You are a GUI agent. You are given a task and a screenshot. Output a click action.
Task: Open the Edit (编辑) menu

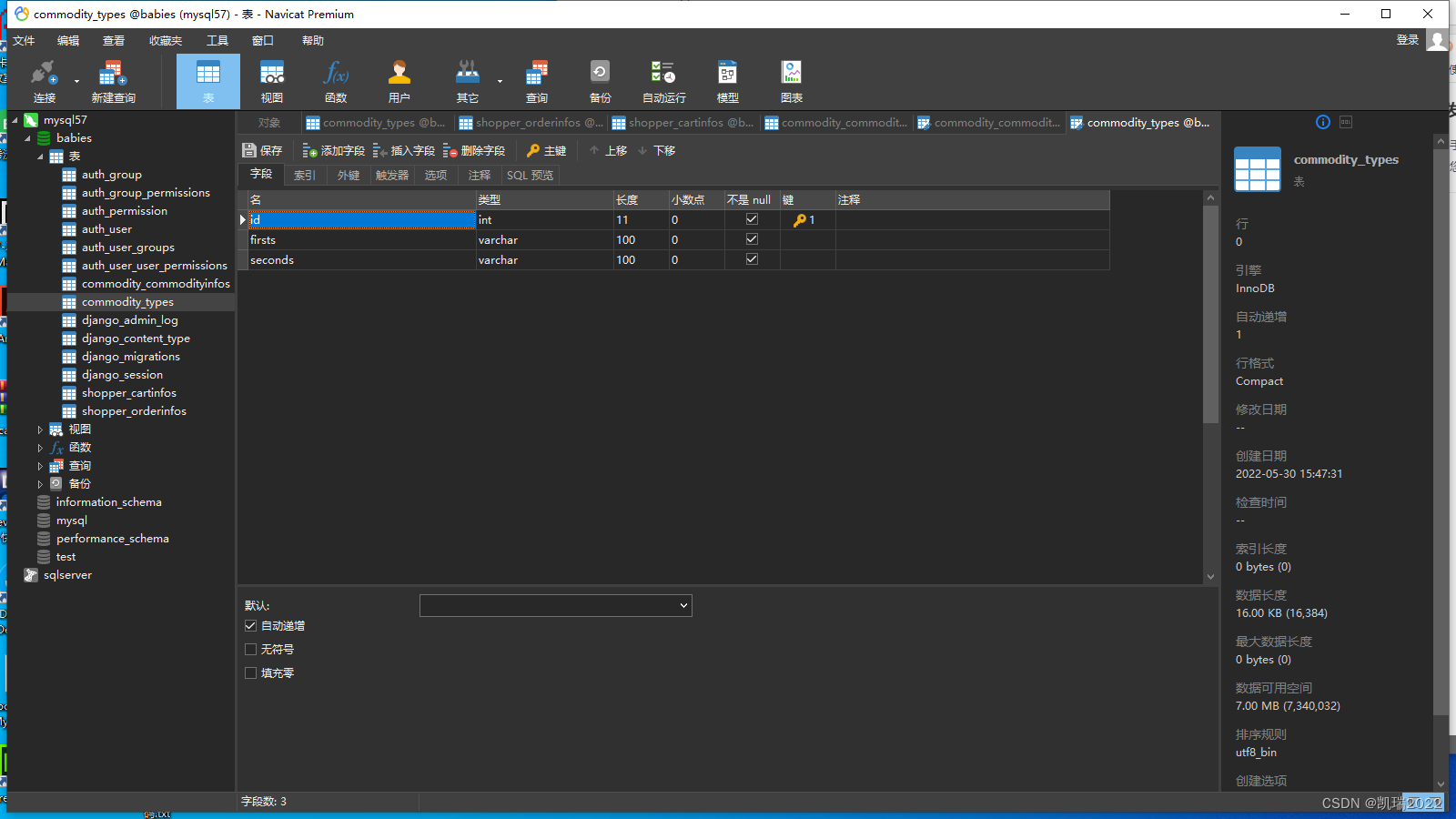68,41
